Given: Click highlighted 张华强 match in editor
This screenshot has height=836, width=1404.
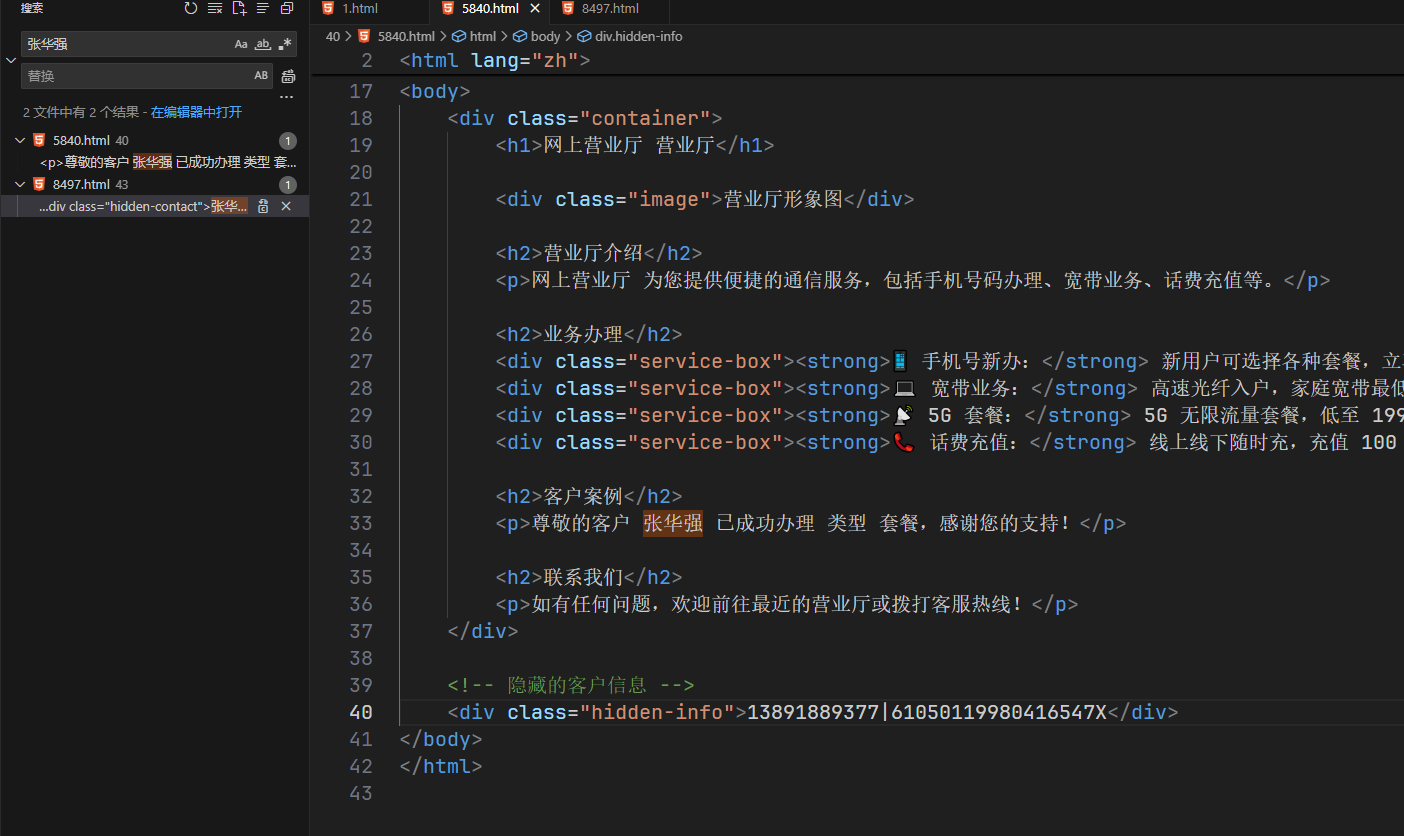Looking at the screenshot, I should click(x=673, y=523).
